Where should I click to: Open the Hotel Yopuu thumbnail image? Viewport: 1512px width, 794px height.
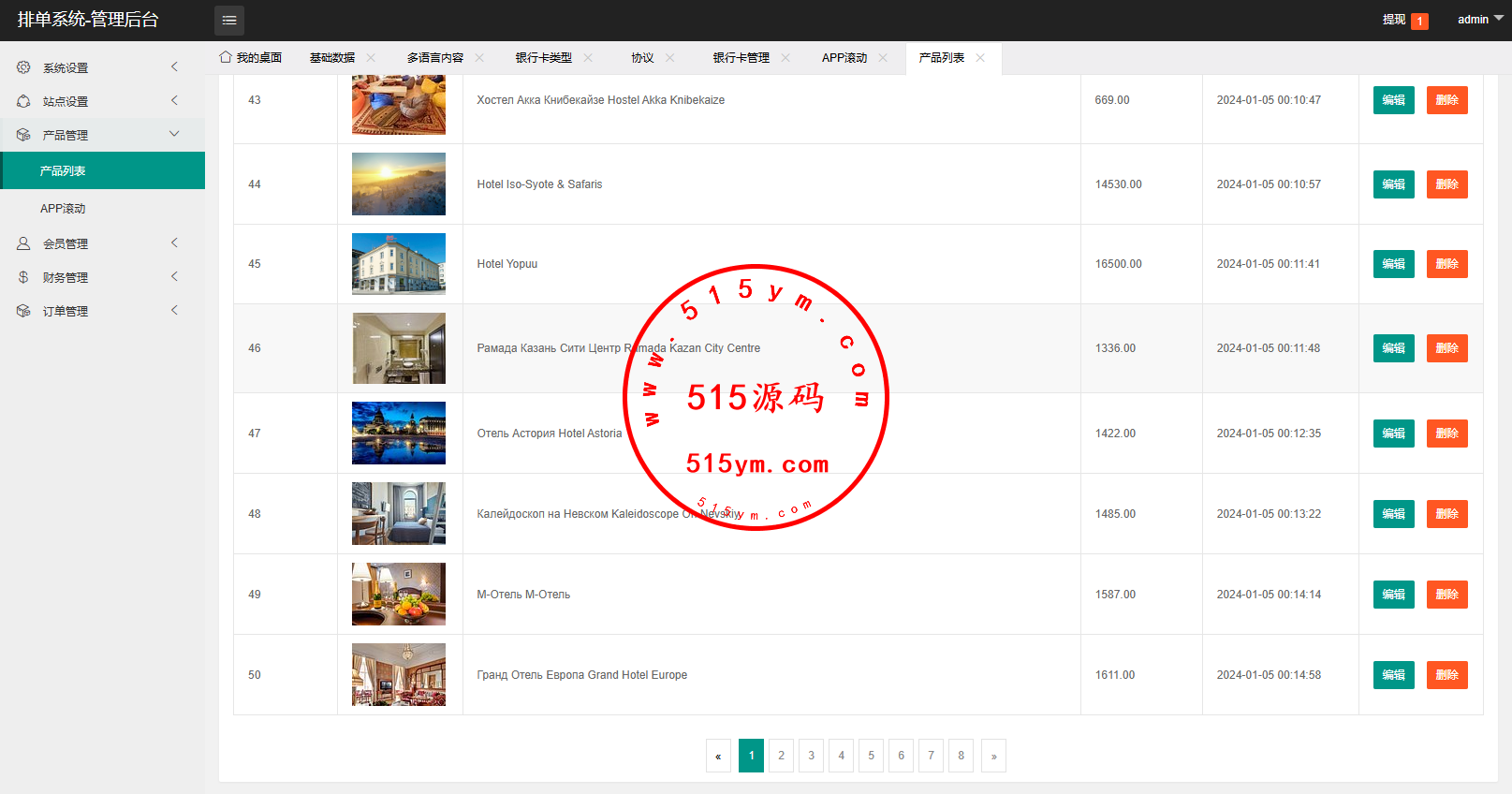coord(399,264)
